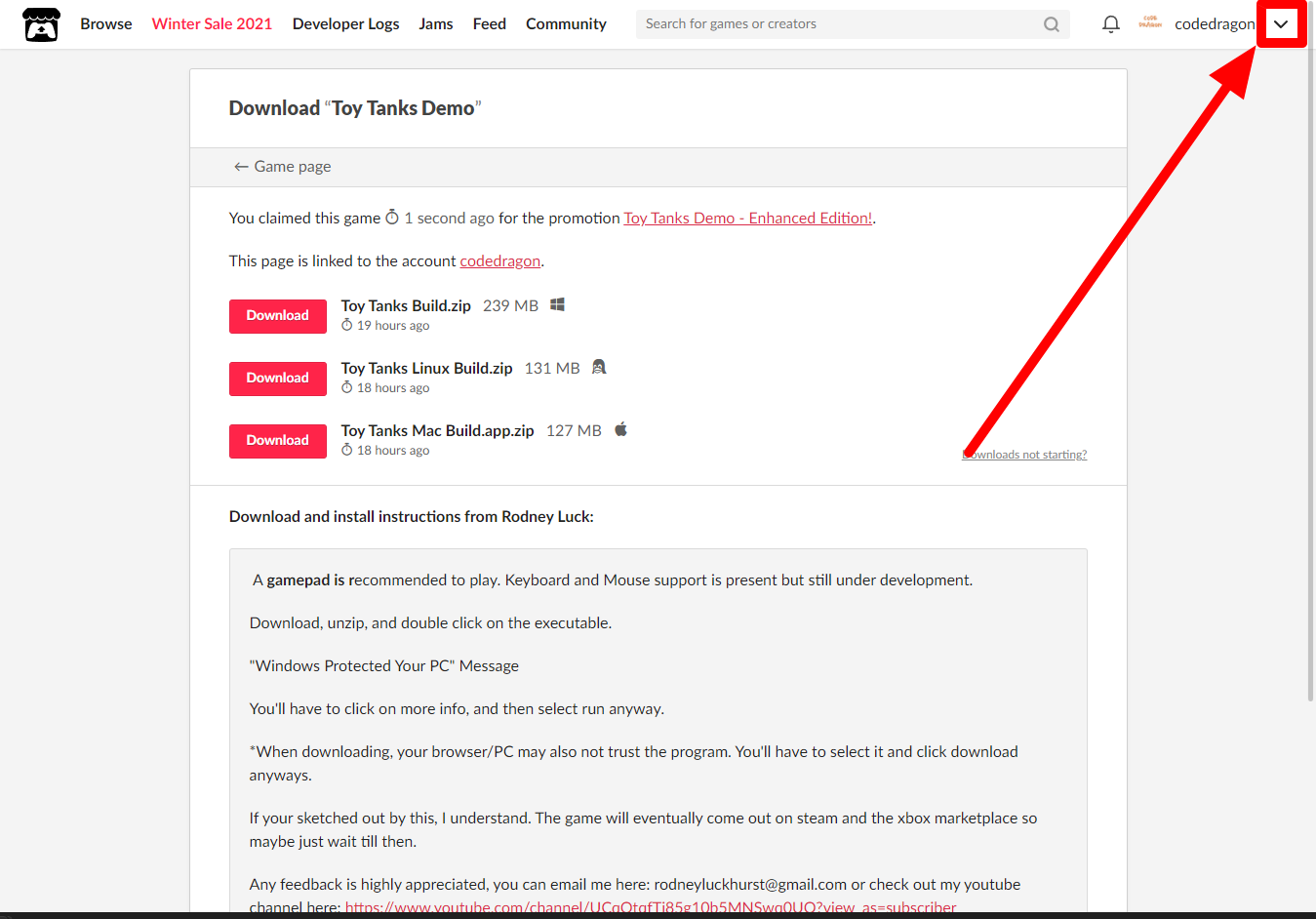
Task: Open the YouTube channel link
Action: 651,907
